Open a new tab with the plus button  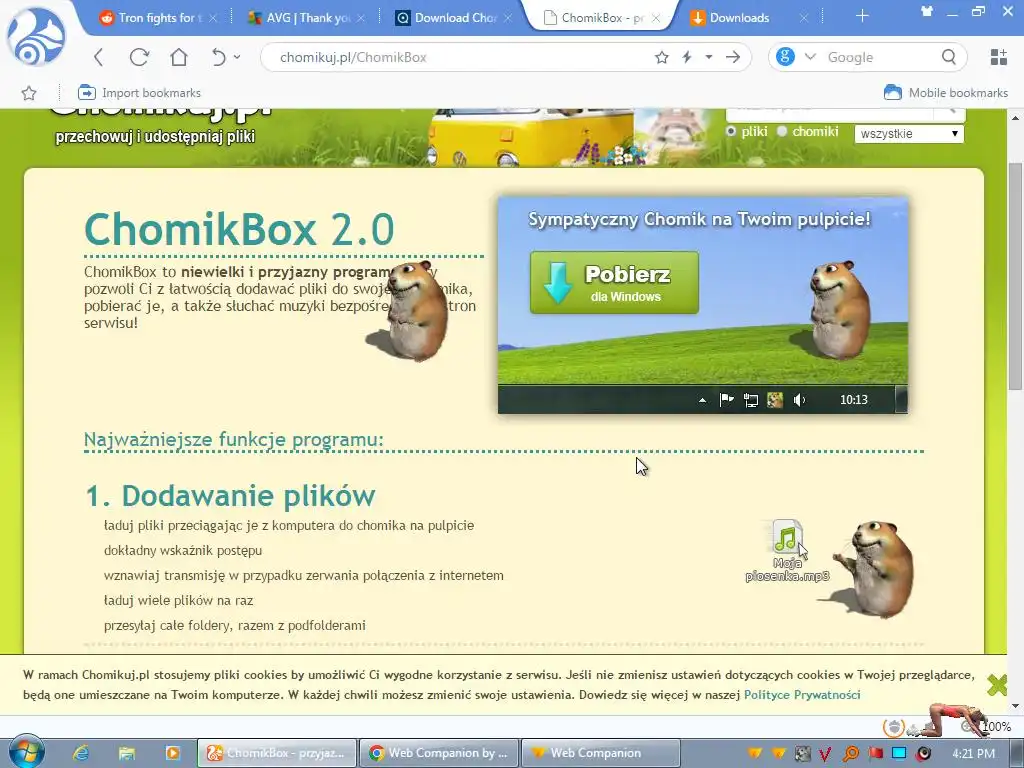pos(862,16)
